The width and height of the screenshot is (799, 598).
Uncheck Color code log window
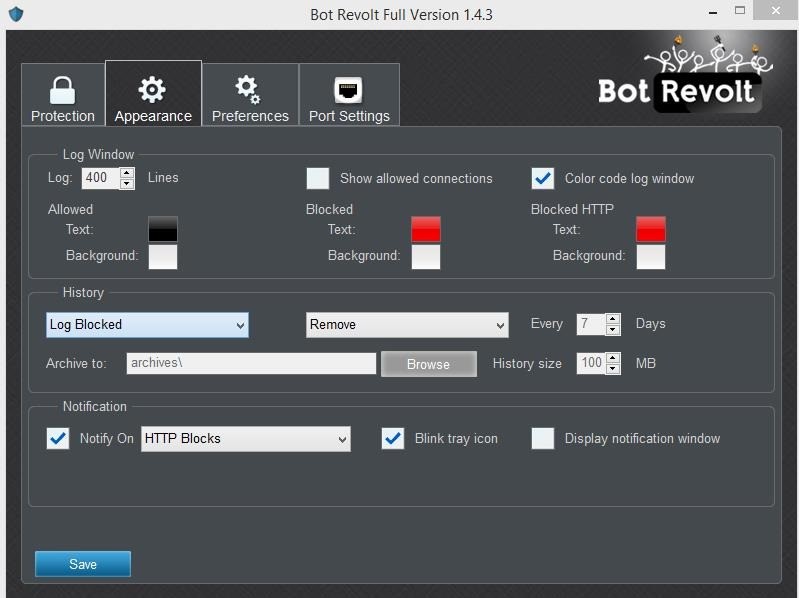click(543, 178)
